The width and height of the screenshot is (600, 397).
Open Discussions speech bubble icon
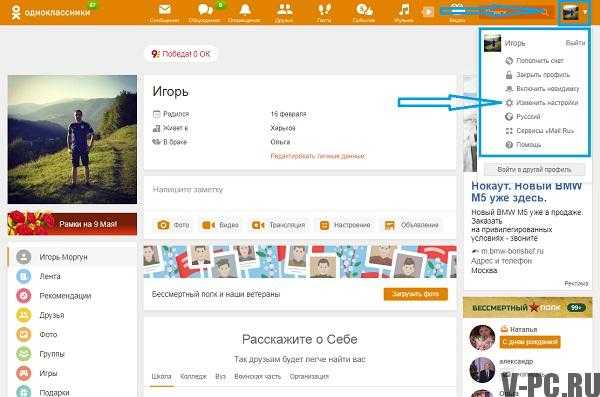tap(205, 9)
